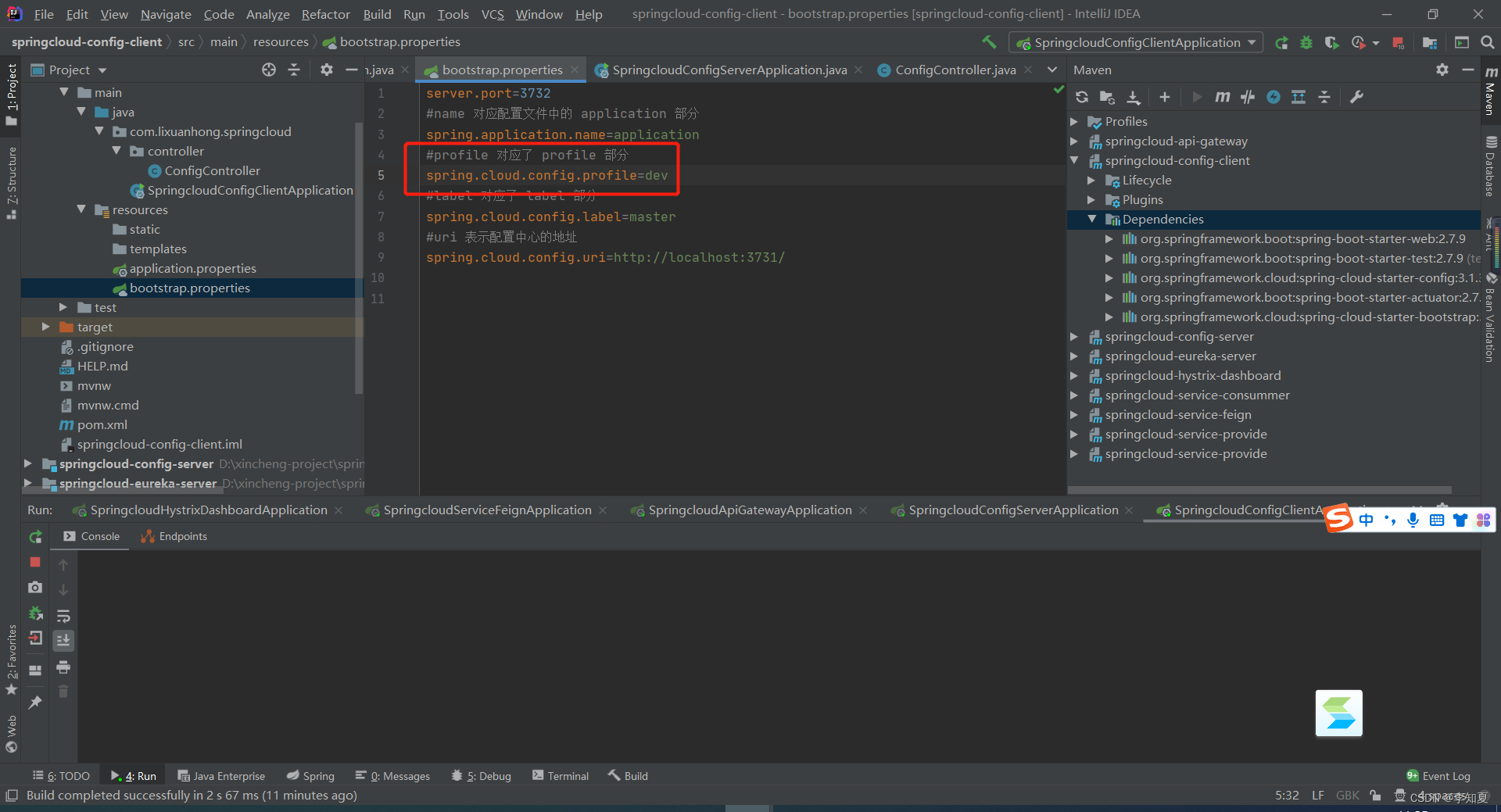Click Sogou input method S icon

pyautogui.click(x=1338, y=519)
